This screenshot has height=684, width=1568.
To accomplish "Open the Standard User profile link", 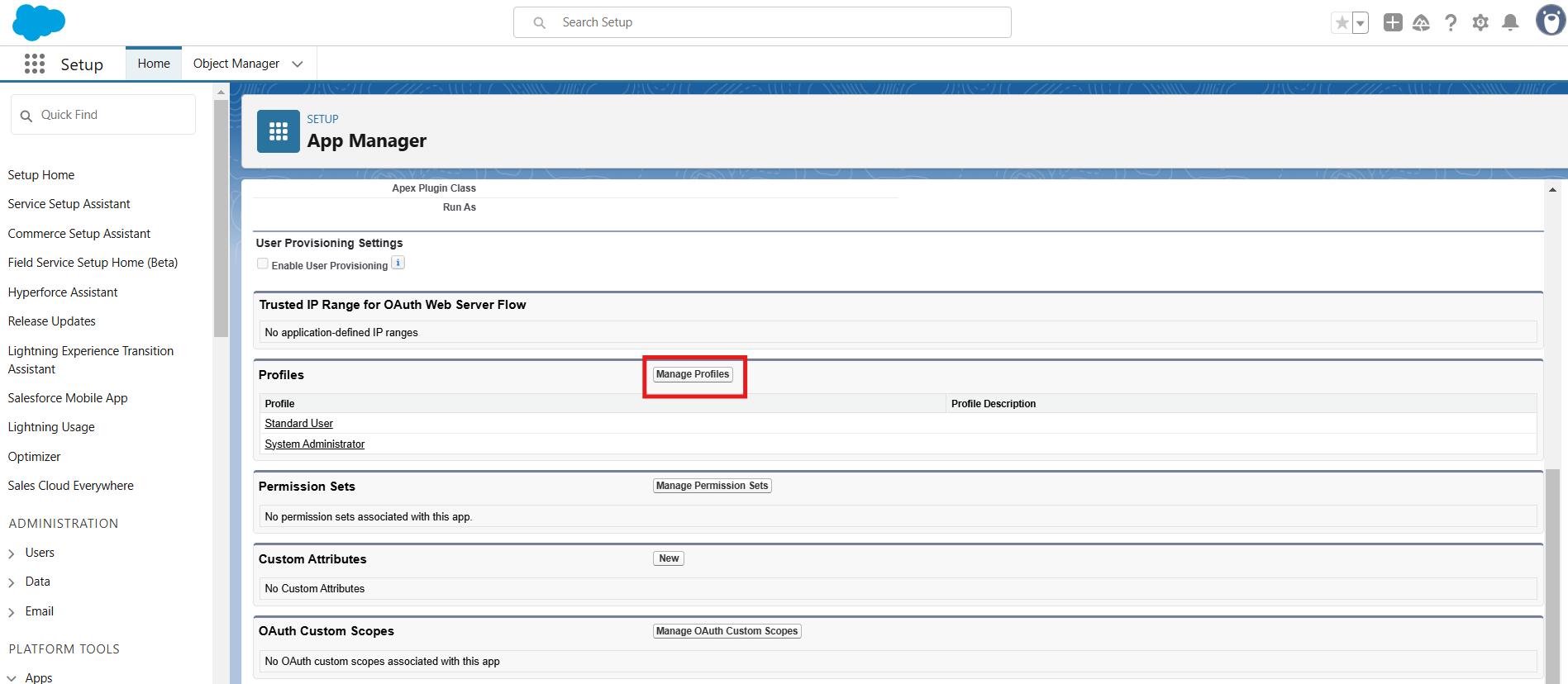I will click(x=298, y=423).
